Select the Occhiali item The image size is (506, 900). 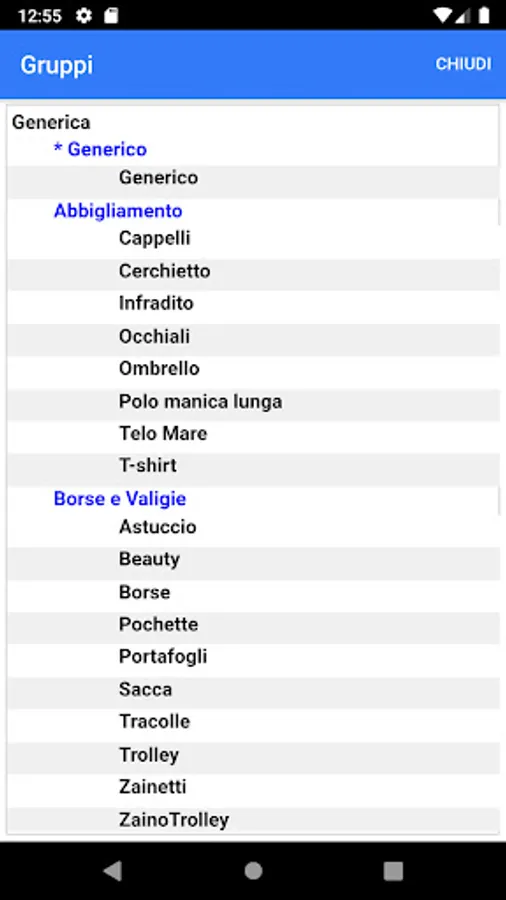click(x=253, y=336)
